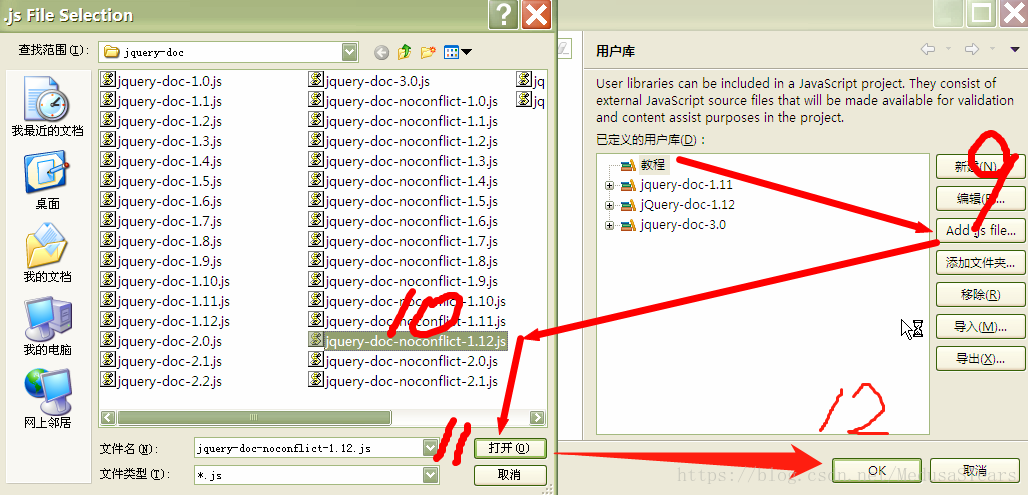Click the help question mark button
This screenshot has height=495, width=1028.
[503, 14]
